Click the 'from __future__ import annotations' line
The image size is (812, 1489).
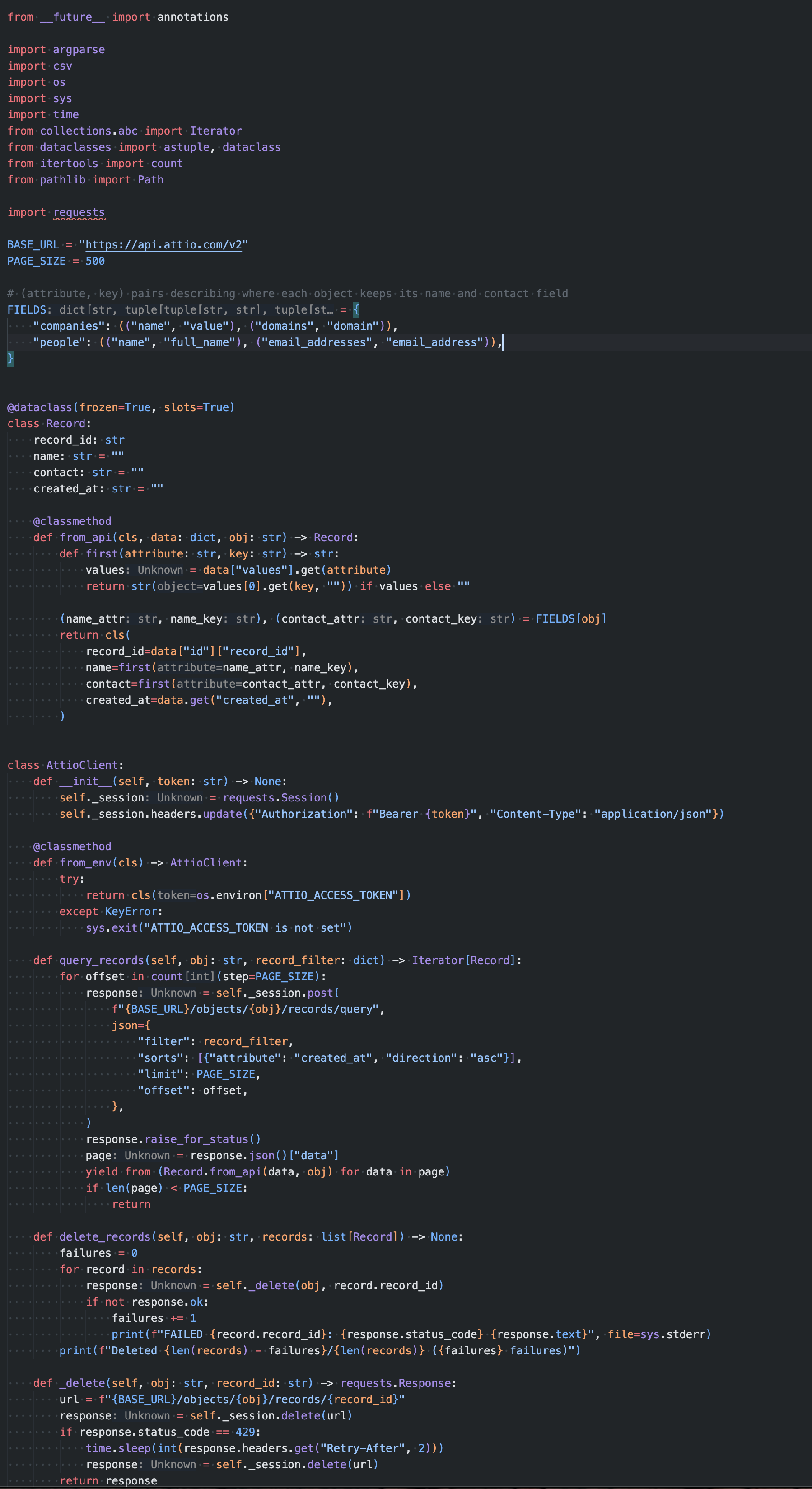pos(118,17)
